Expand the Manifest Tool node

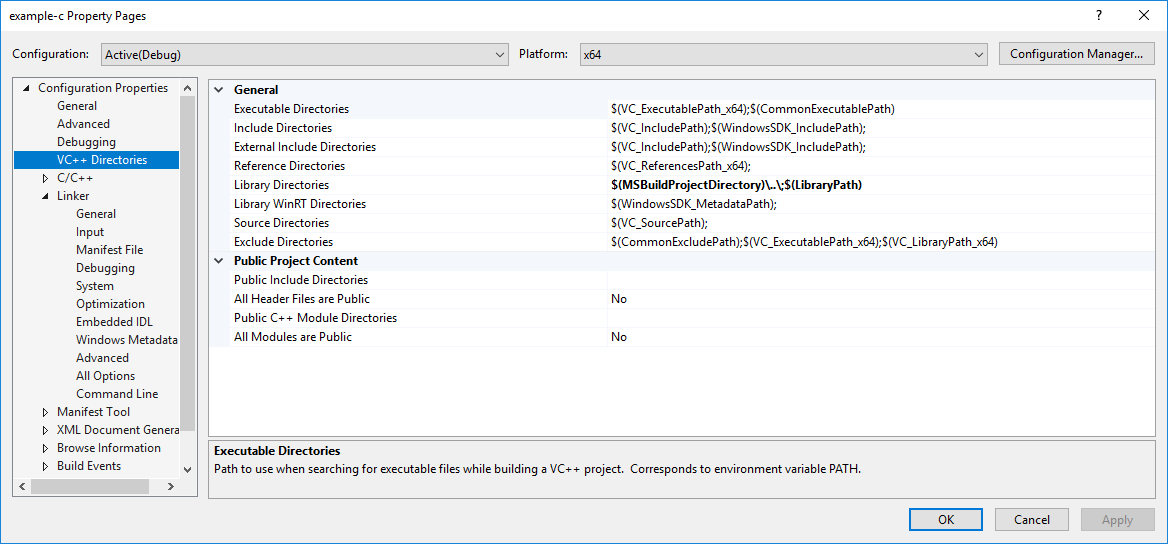[45, 412]
